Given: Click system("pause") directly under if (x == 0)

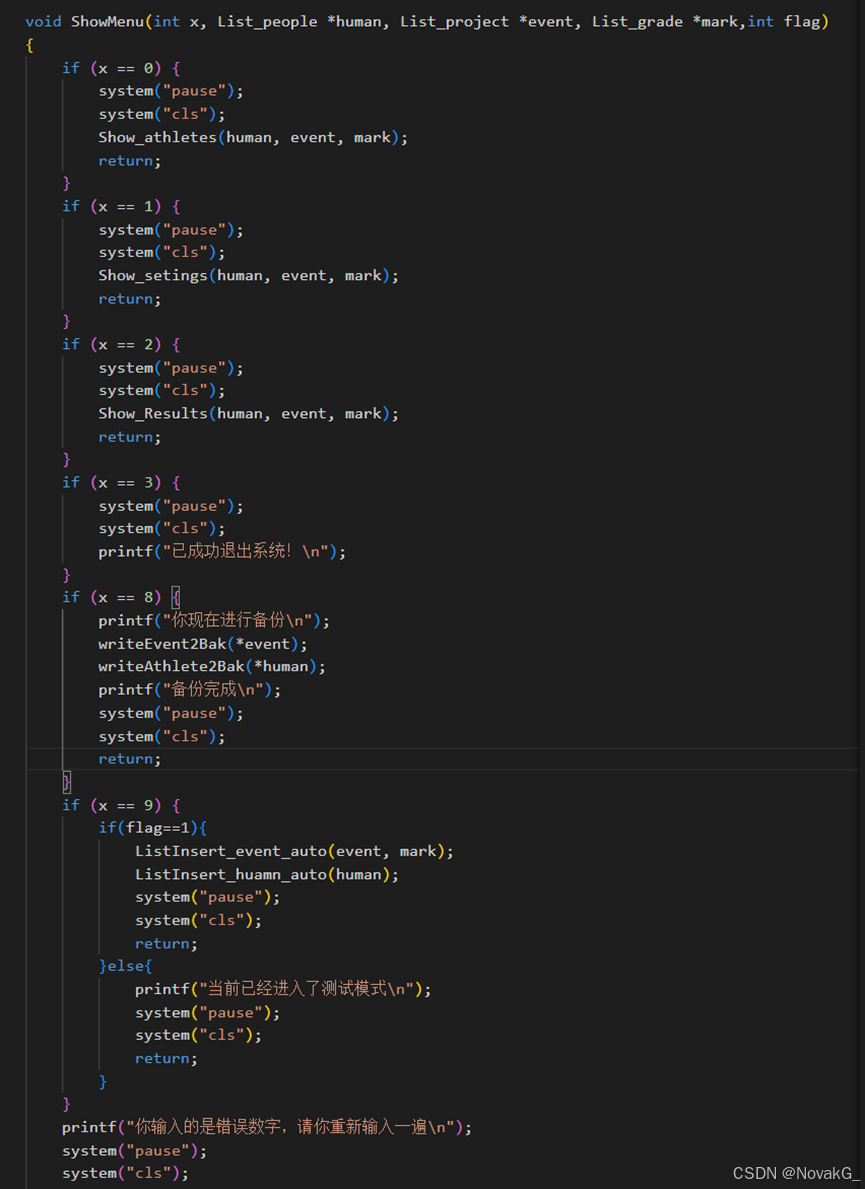Looking at the screenshot, I should [x=171, y=91].
